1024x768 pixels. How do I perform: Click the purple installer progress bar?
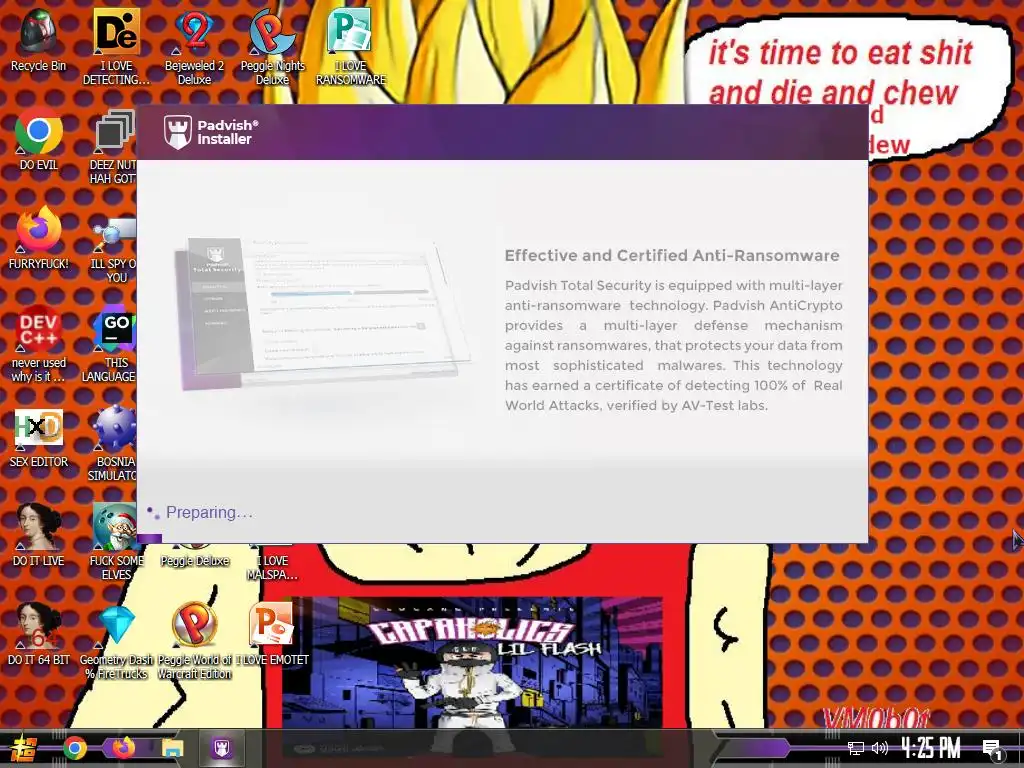point(150,539)
